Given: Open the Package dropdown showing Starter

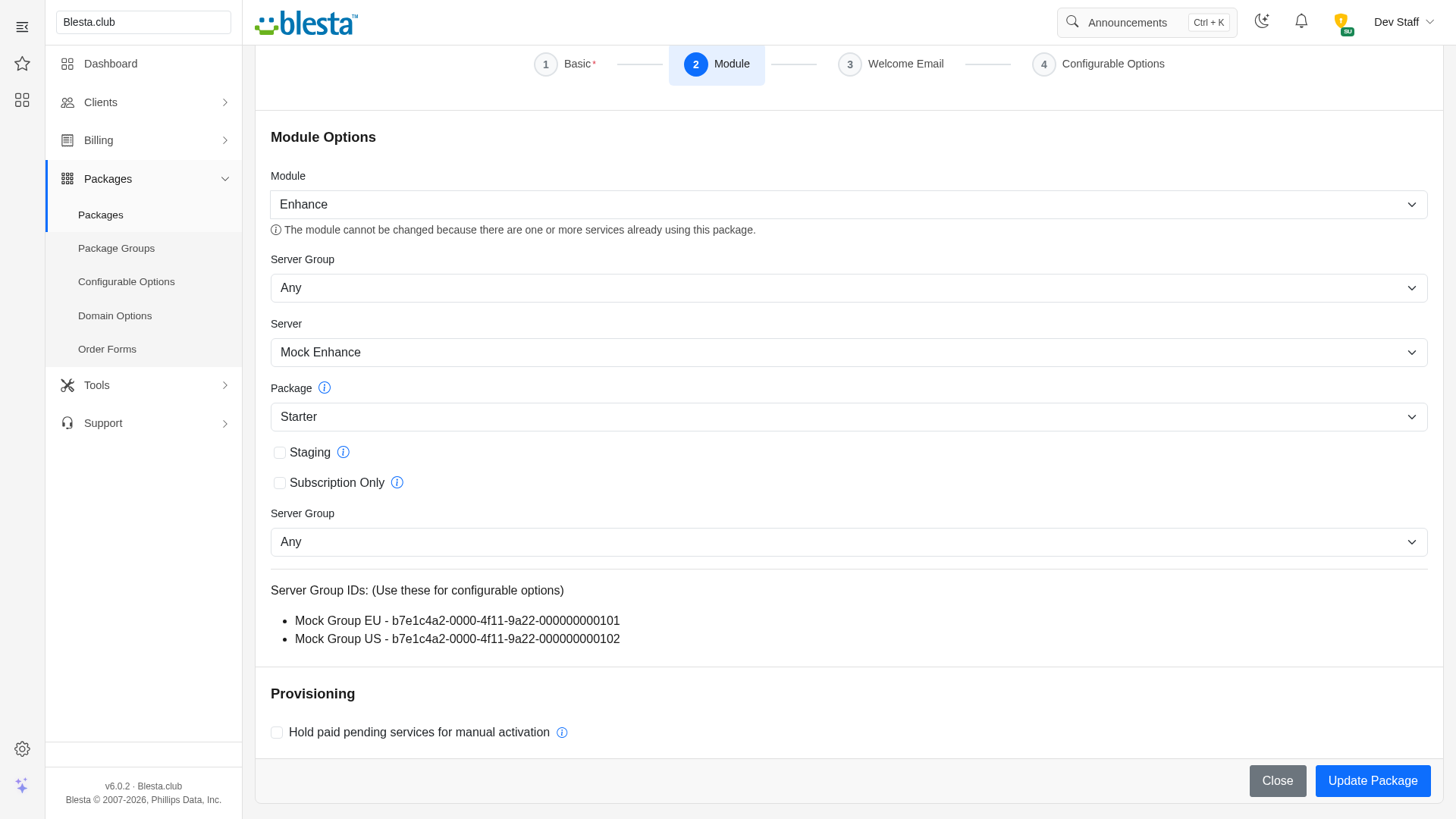Looking at the screenshot, I should [849, 417].
